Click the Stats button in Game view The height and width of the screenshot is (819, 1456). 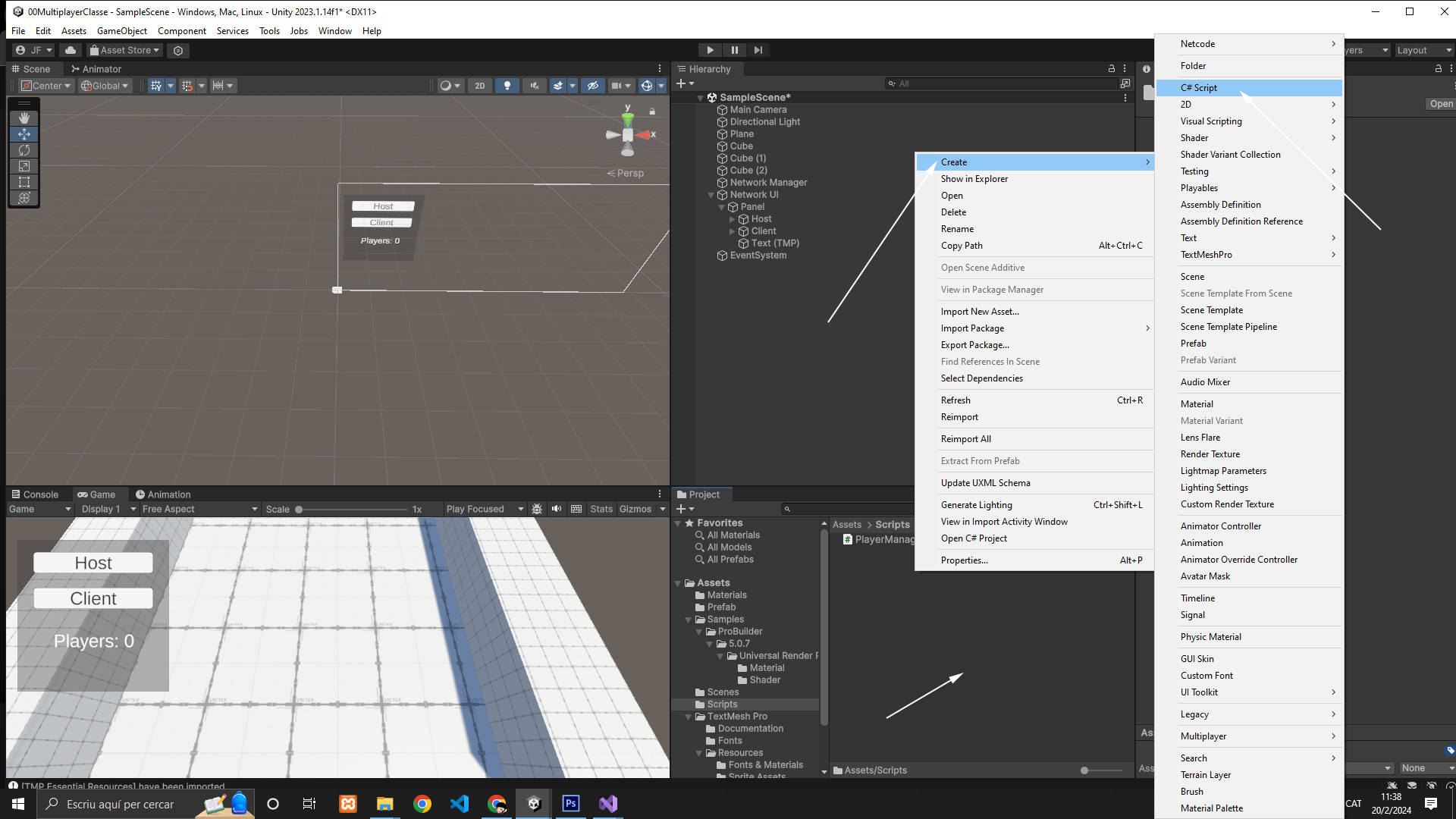[x=601, y=509]
